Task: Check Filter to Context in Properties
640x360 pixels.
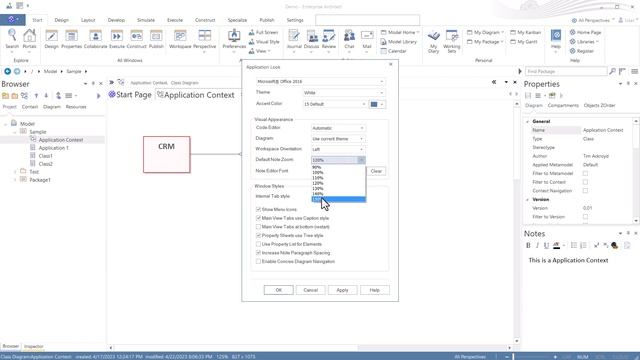Action: pos(585,182)
